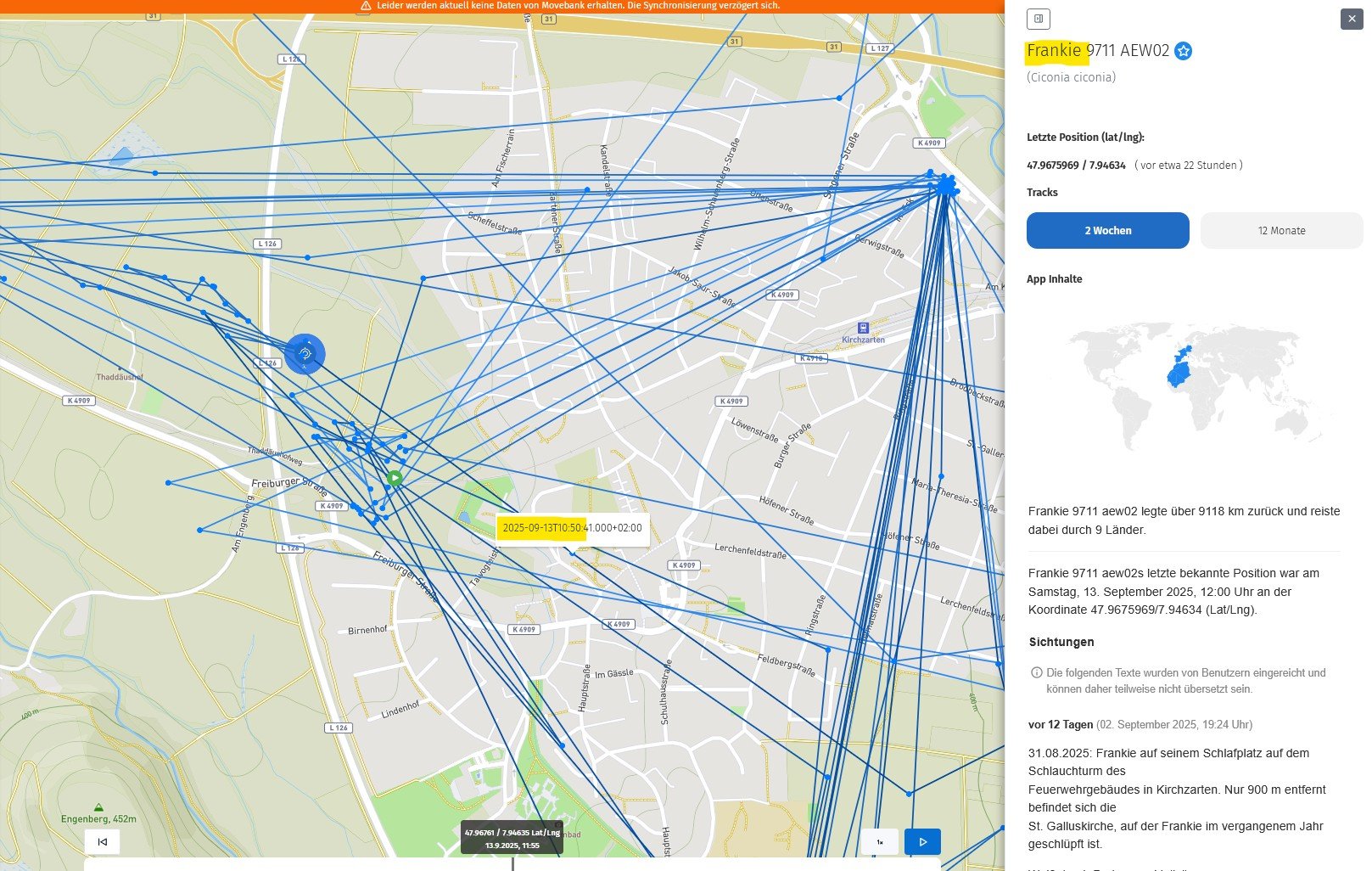This screenshot has width=1372, height=871.
Task: Click the Engenberg mountain peak icon
Action: coord(99,807)
